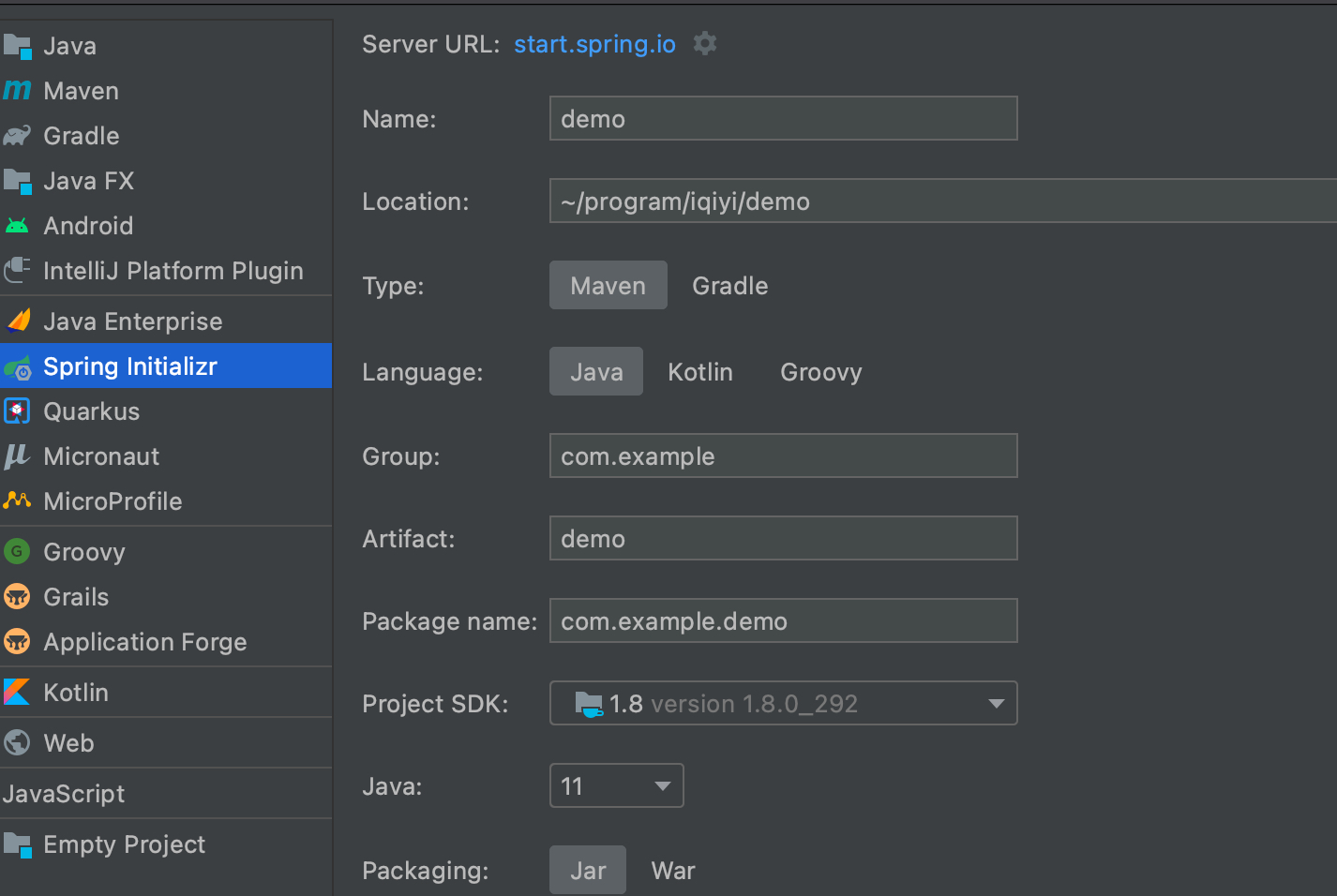Click the Name input field

pyautogui.click(x=783, y=118)
